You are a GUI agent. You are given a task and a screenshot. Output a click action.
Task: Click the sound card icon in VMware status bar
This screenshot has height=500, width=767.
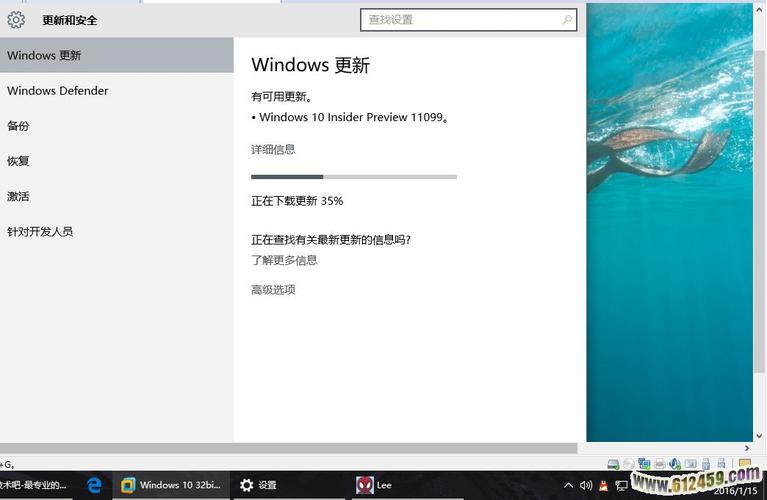tap(675, 464)
